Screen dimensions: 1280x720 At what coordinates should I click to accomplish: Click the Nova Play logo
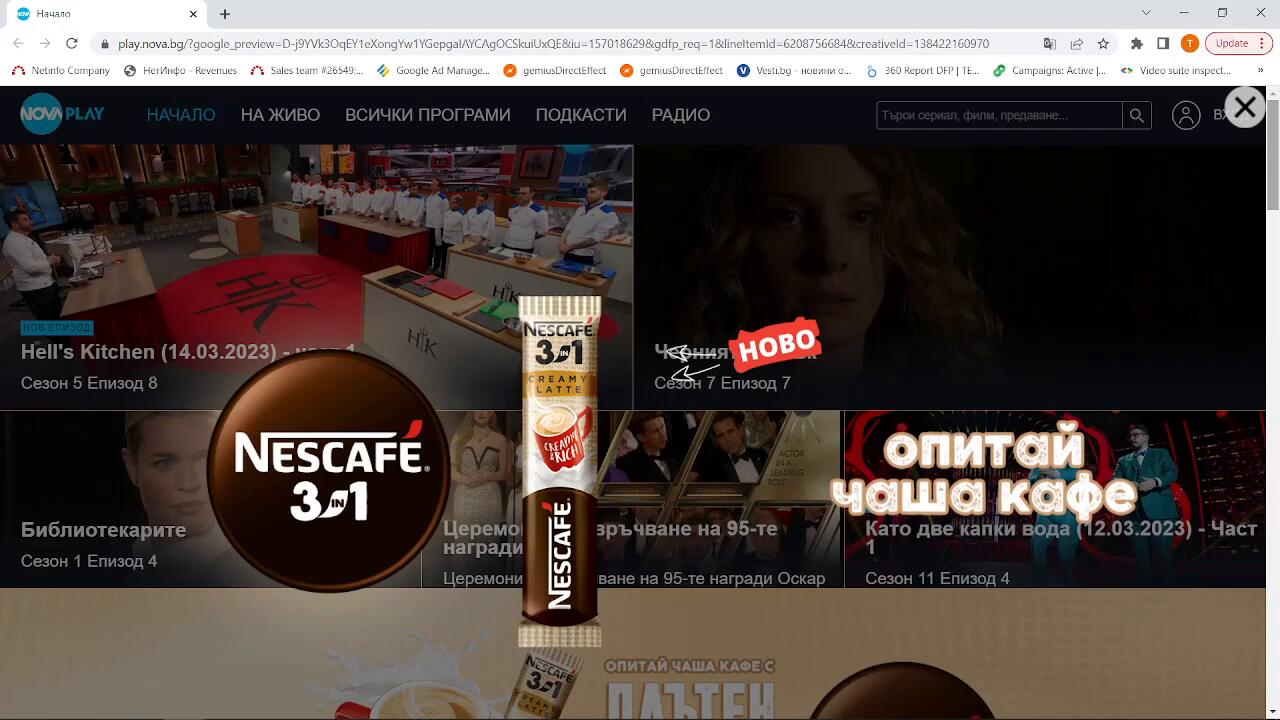(x=62, y=115)
